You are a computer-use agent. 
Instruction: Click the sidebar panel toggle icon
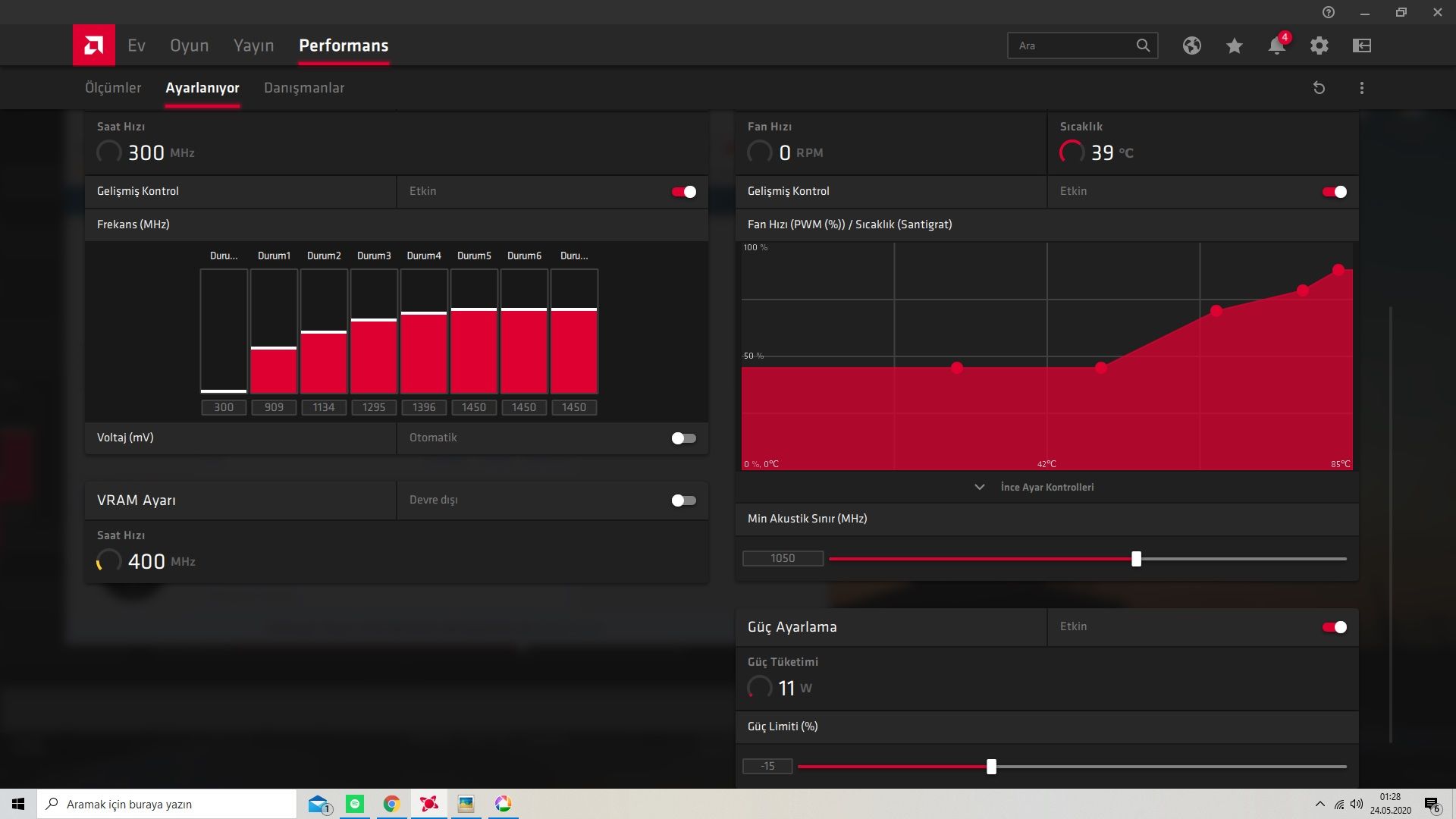(x=1361, y=45)
